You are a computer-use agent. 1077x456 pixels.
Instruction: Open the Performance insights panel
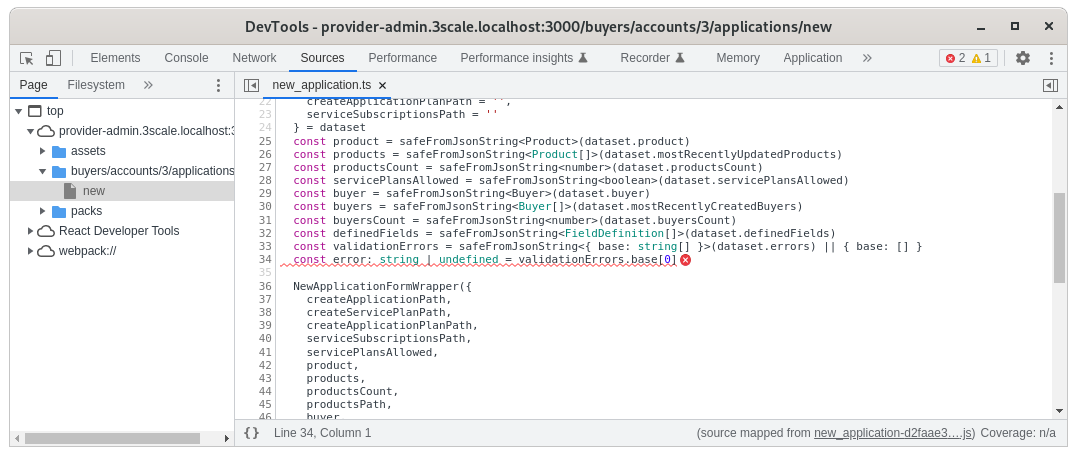[524, 58]
